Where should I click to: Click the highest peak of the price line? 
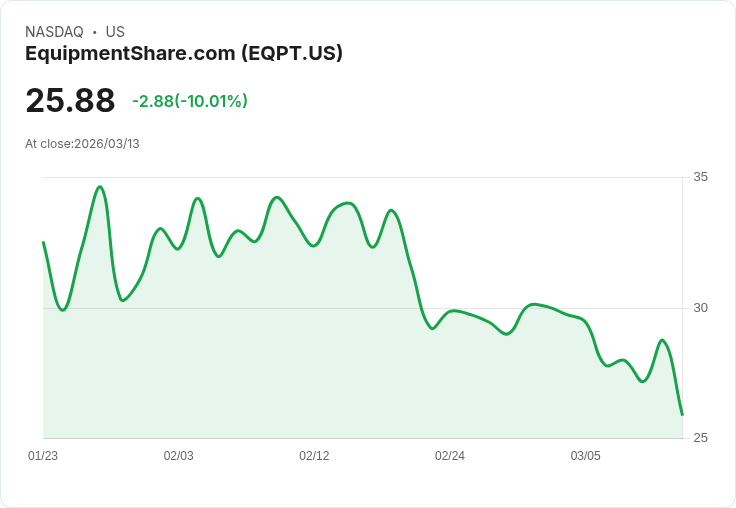100,187
